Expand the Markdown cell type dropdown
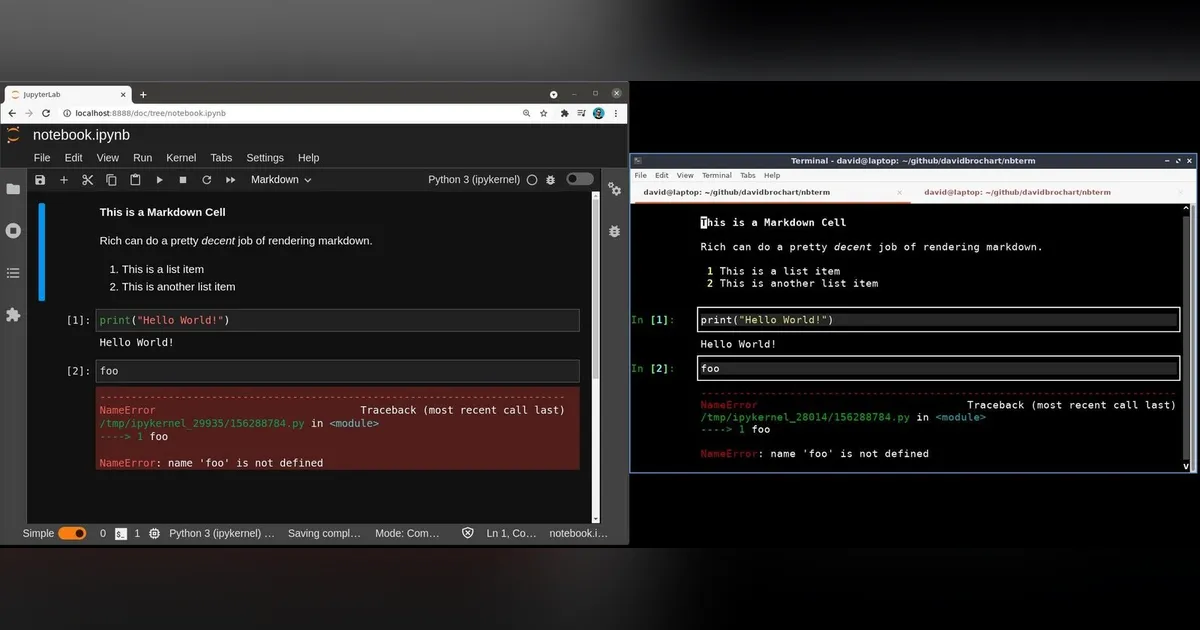 [x=281, y=180]
